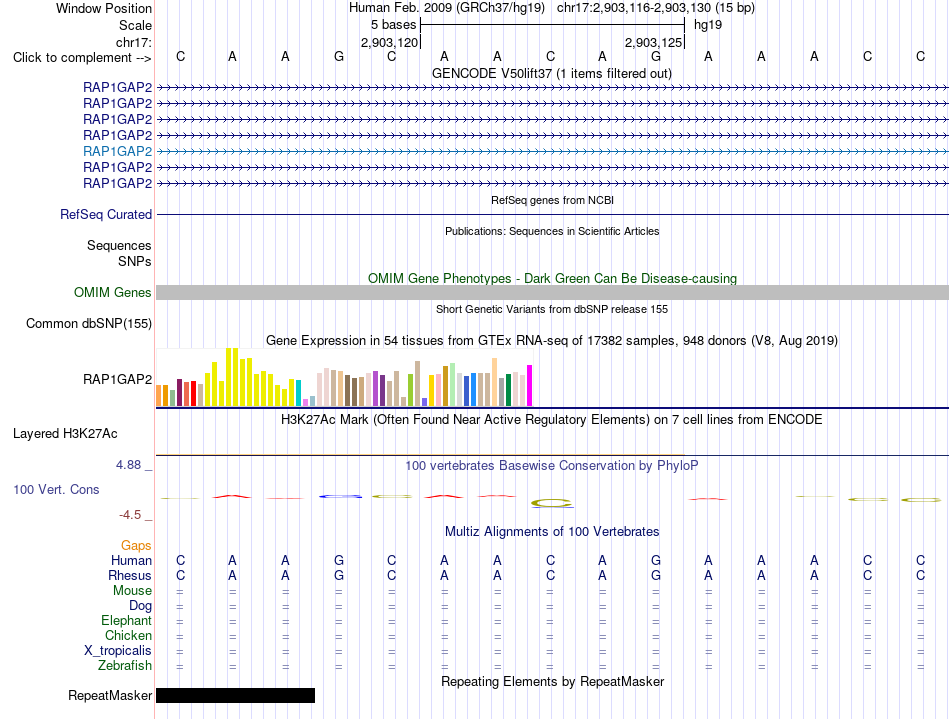Click the Zebrafish species label

[x=125, y=666]
